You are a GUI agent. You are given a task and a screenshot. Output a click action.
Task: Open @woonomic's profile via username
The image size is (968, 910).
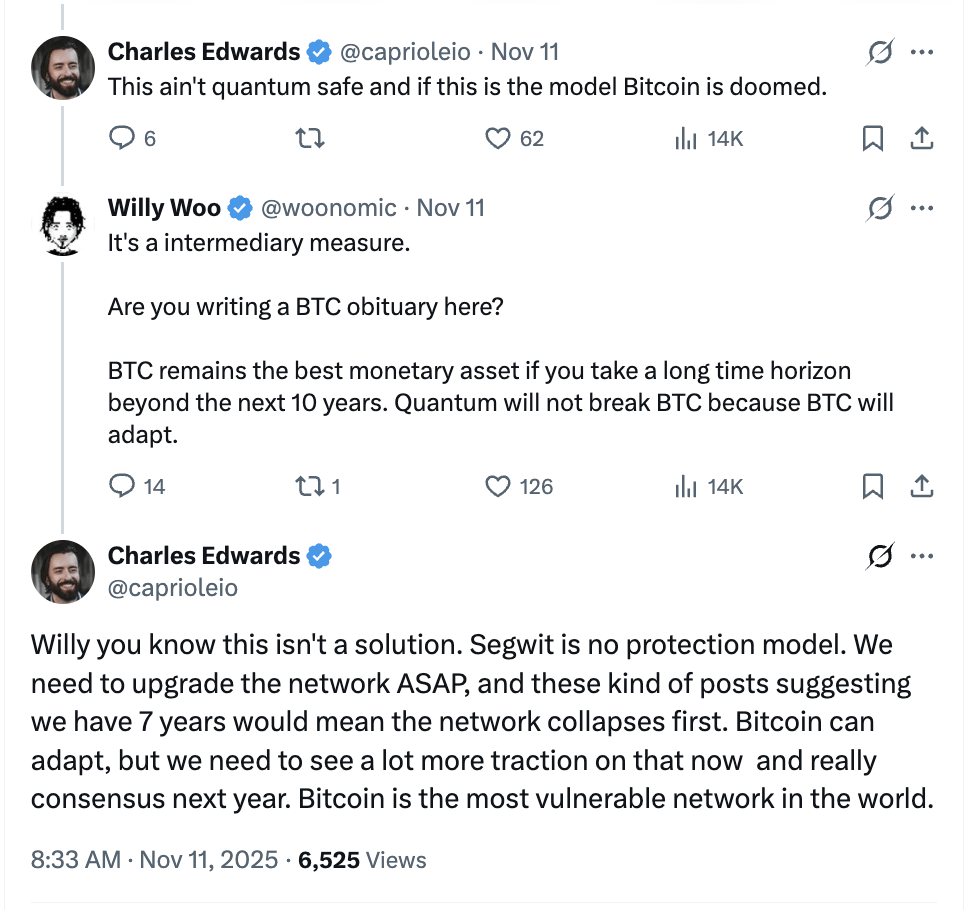point(330,208)
